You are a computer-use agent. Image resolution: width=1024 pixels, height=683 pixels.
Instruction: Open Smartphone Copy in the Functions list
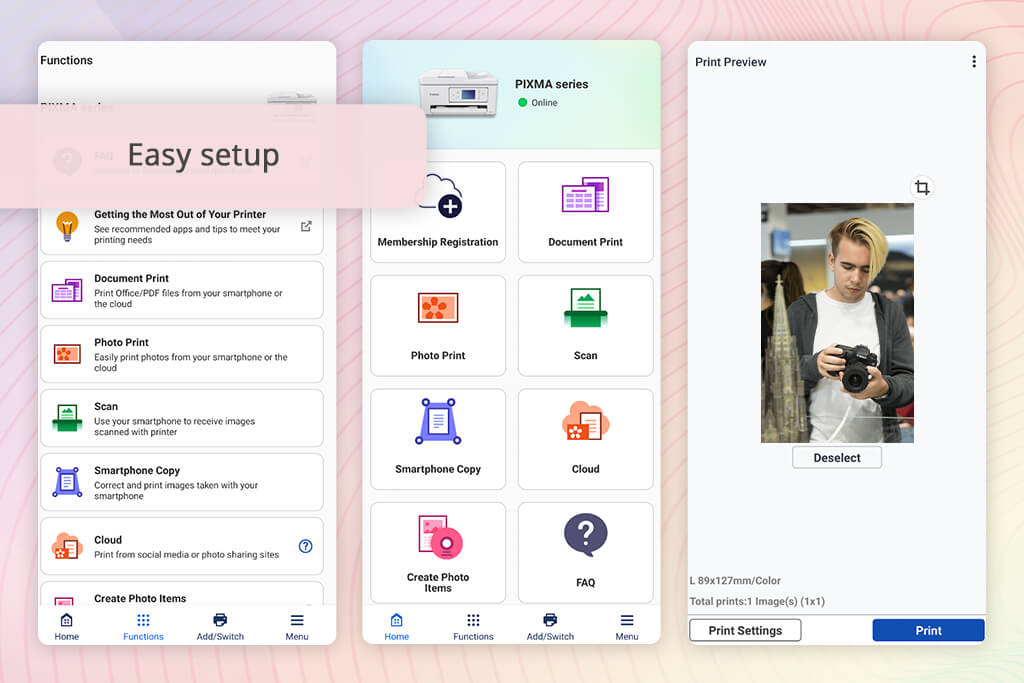[x=182, y=482]
